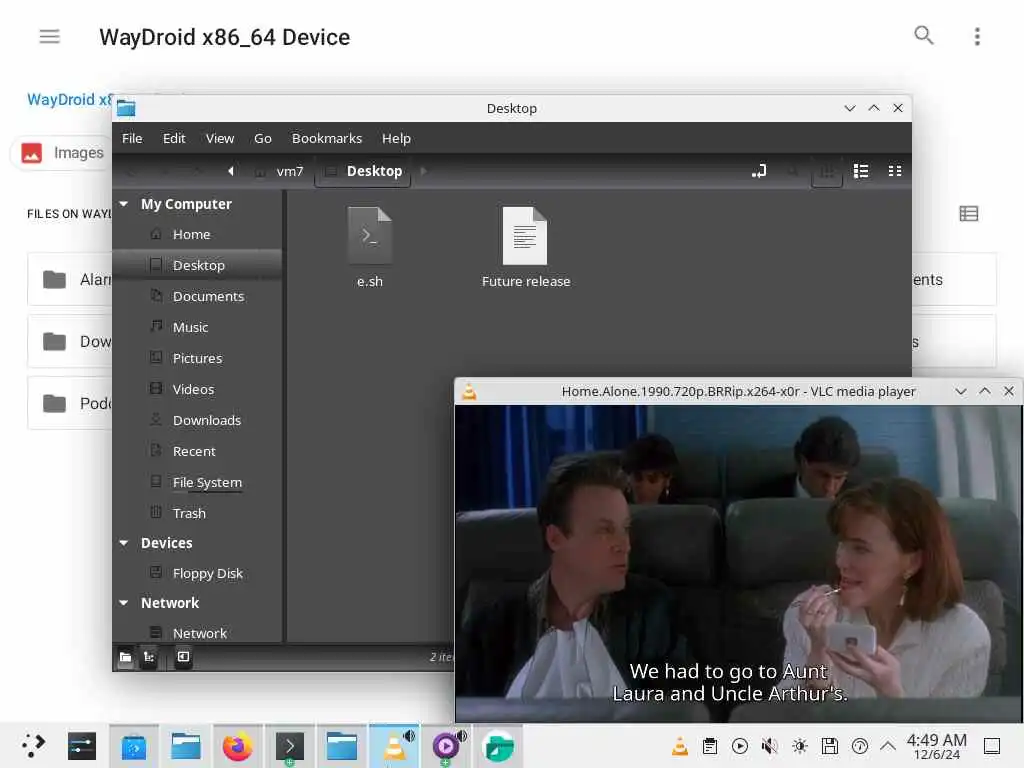Image resolution: width=1024 pixels, height=768 pixels.
Task: Click the circular updates tray icon
Action: pyautogui.click(x=860, y=746)
